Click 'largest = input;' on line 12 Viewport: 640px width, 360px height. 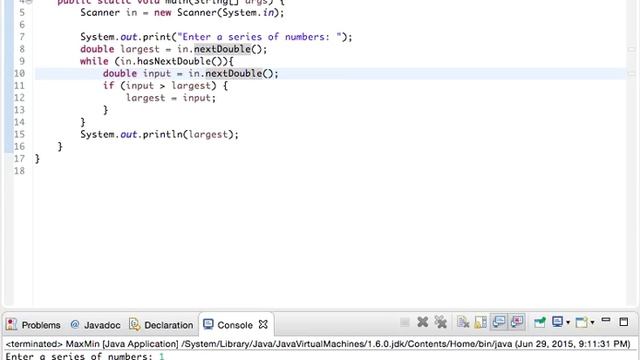171,98
